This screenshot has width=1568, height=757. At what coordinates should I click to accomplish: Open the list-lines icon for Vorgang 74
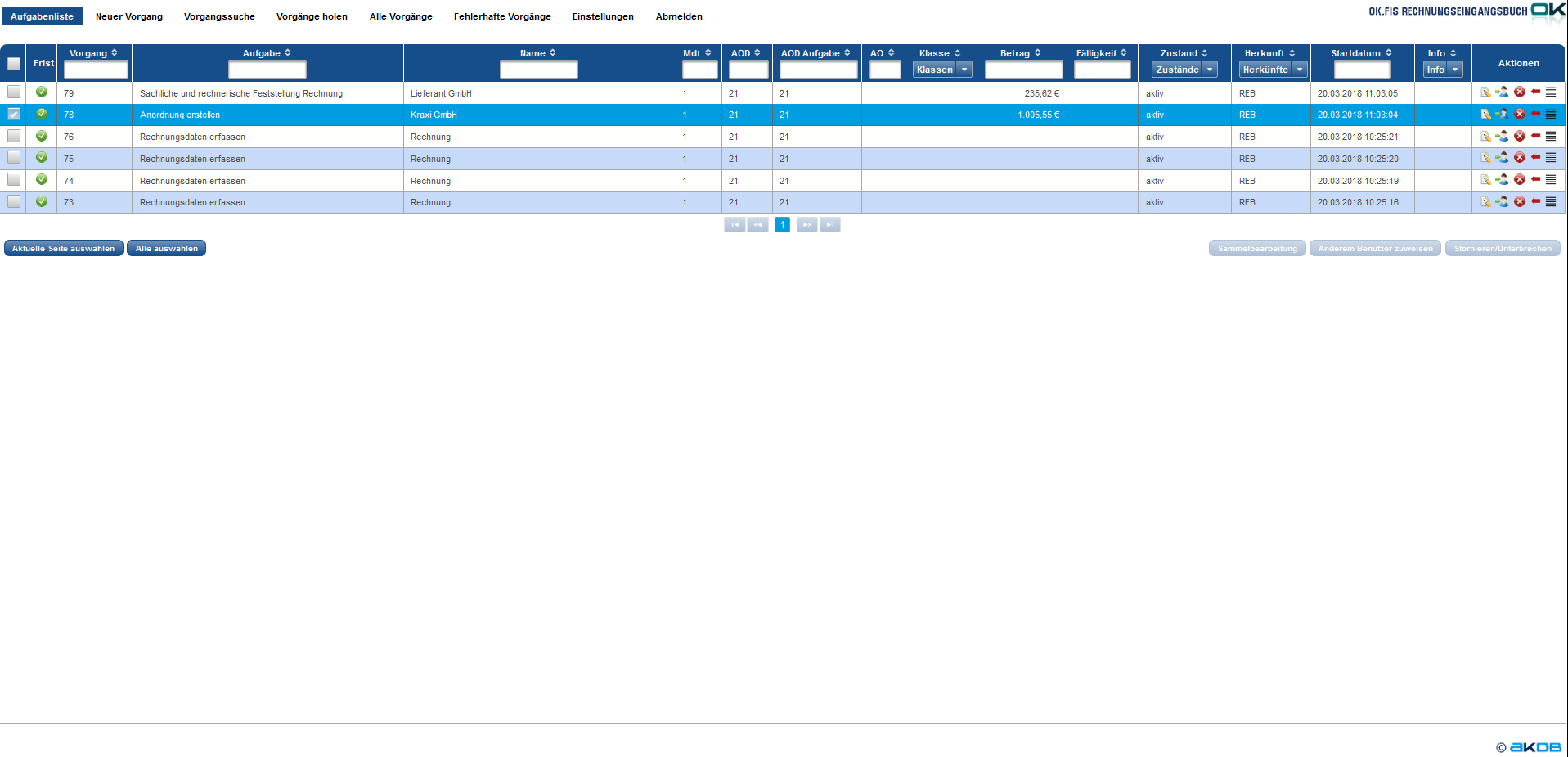coord(1551,180)
